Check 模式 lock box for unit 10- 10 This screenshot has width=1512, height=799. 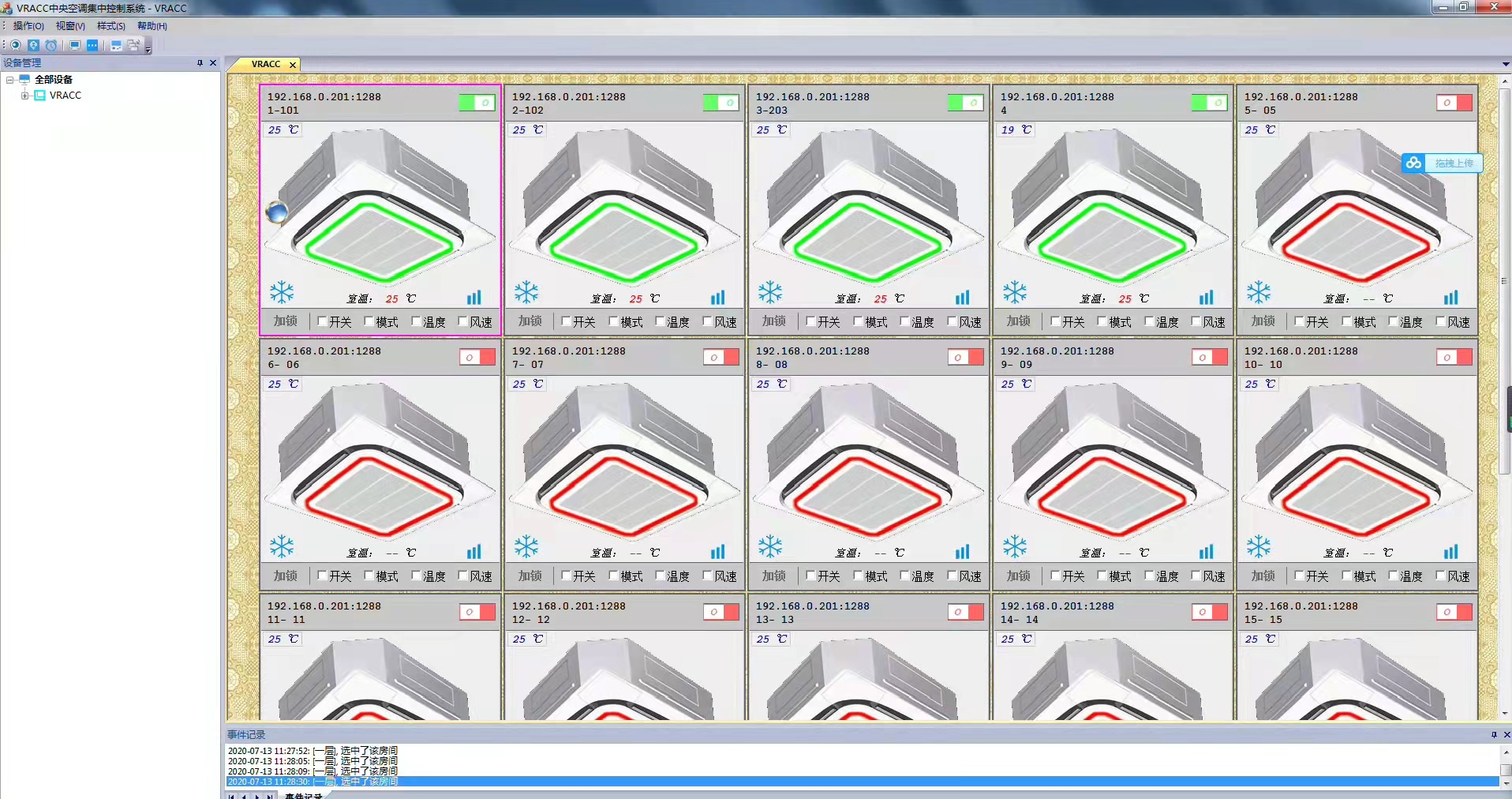1346,576
